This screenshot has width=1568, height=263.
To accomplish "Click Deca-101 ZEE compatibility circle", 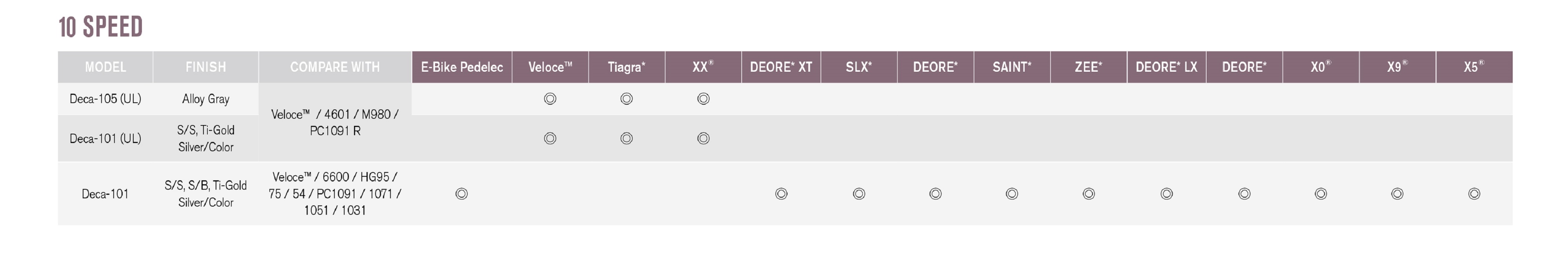I will point(1088,194).
